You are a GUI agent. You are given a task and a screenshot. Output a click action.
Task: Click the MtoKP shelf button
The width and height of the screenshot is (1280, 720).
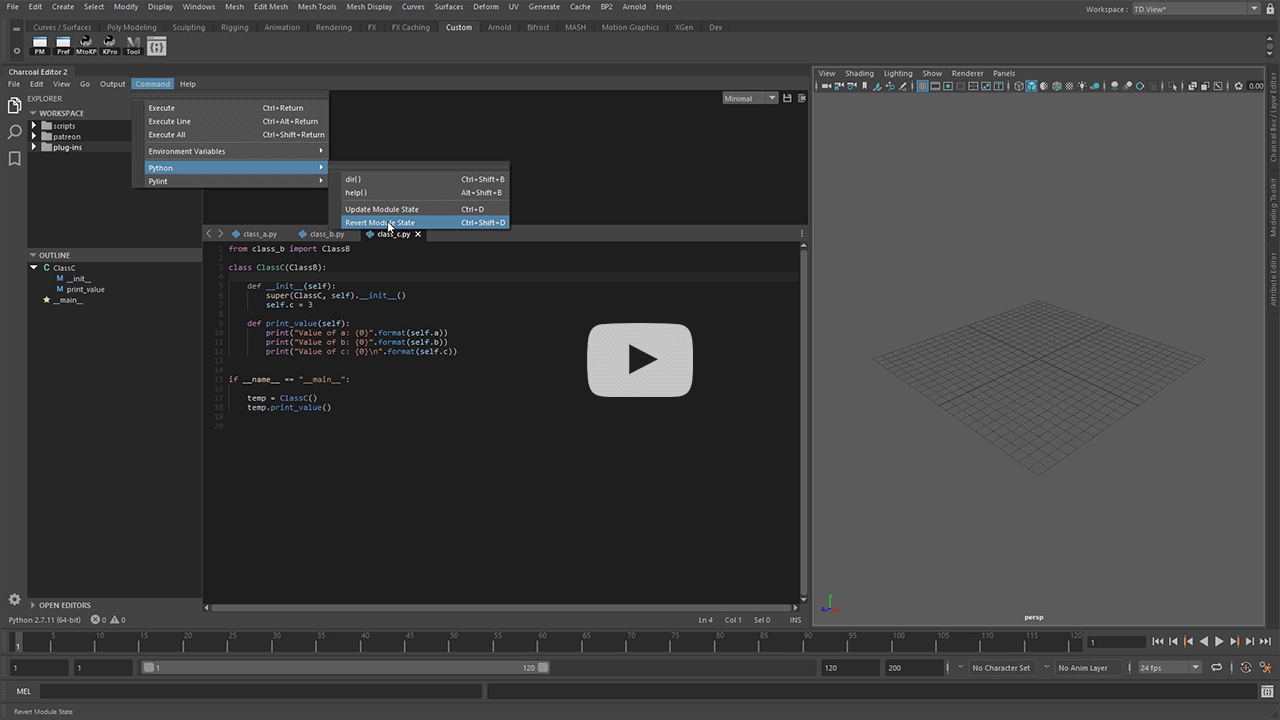[x=86, y=45]
